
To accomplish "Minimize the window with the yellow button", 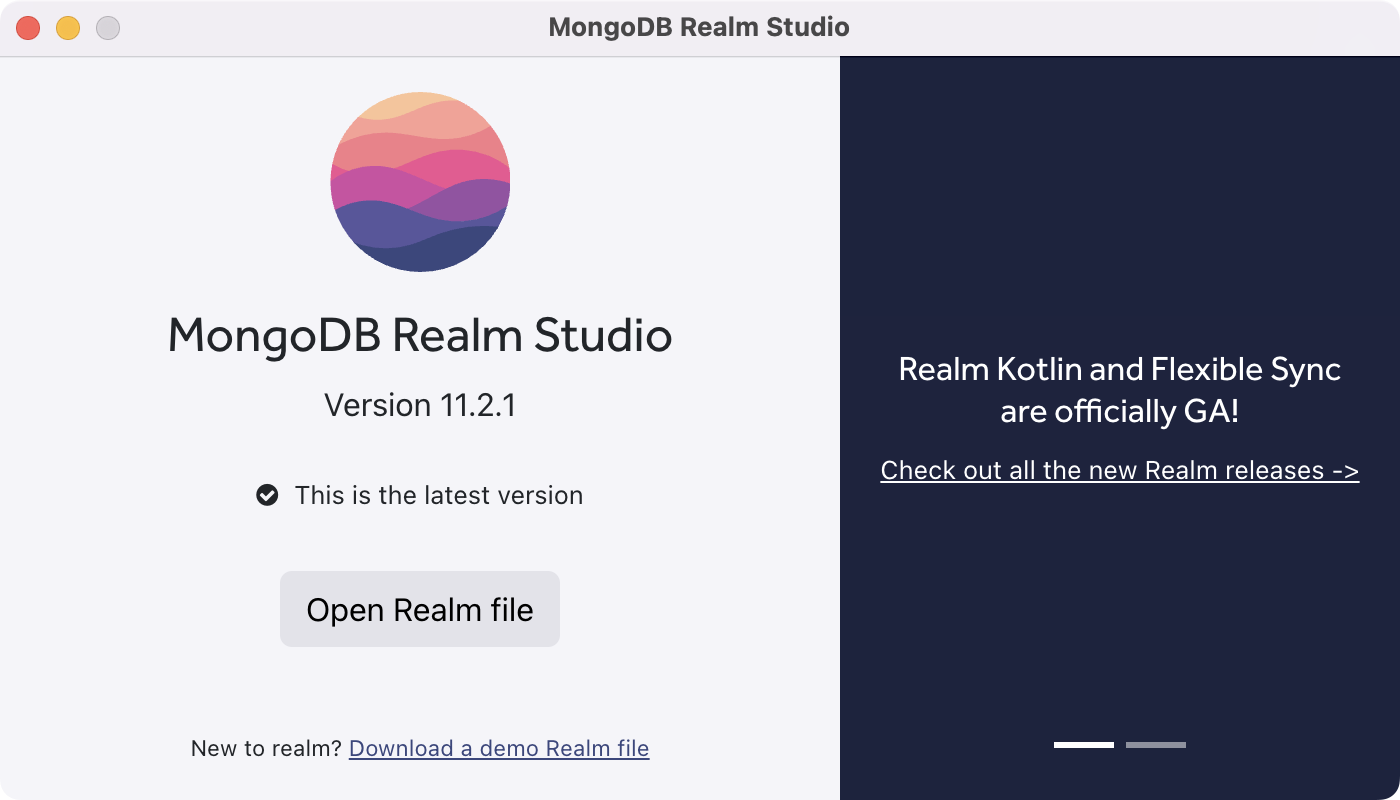I will point(68,28).
